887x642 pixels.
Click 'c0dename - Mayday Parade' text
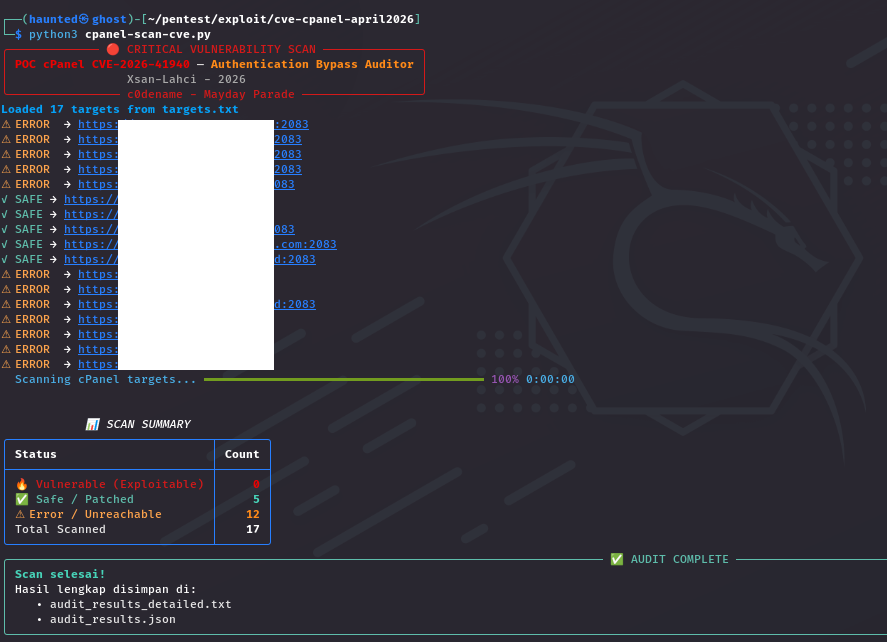(210, 94)
